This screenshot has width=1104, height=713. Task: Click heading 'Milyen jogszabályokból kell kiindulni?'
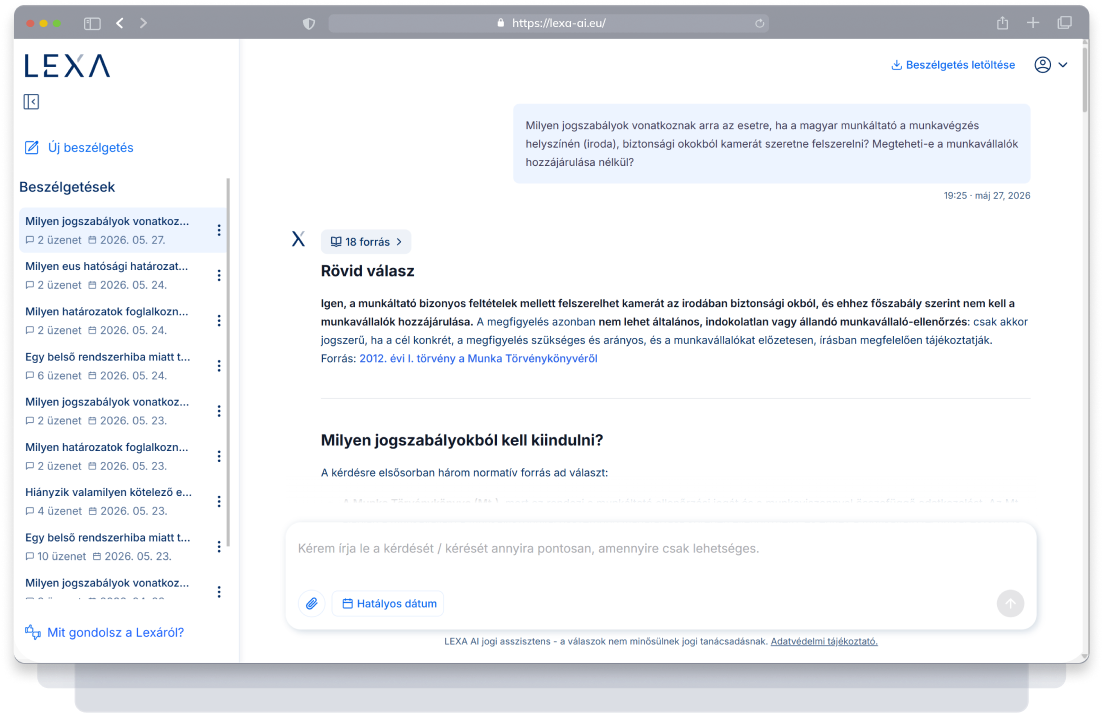click(x=462, y=440)
